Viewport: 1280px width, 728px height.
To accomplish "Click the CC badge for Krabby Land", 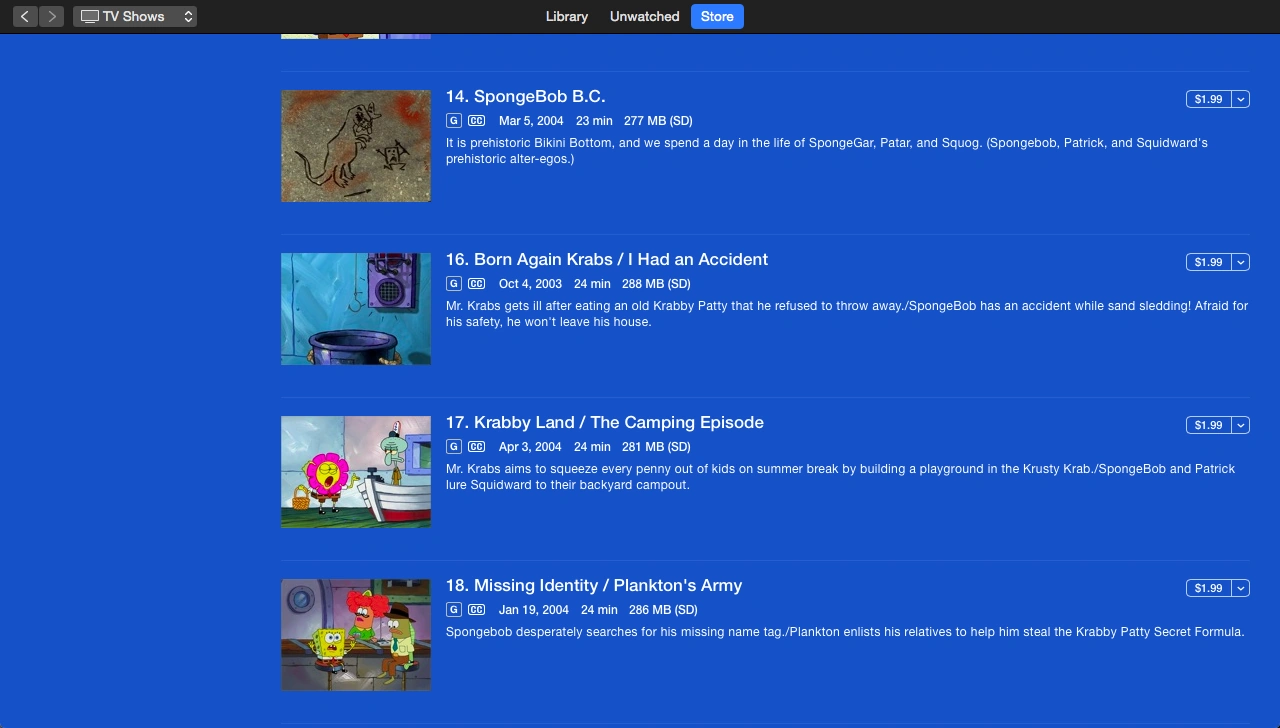I will (476, 447).
